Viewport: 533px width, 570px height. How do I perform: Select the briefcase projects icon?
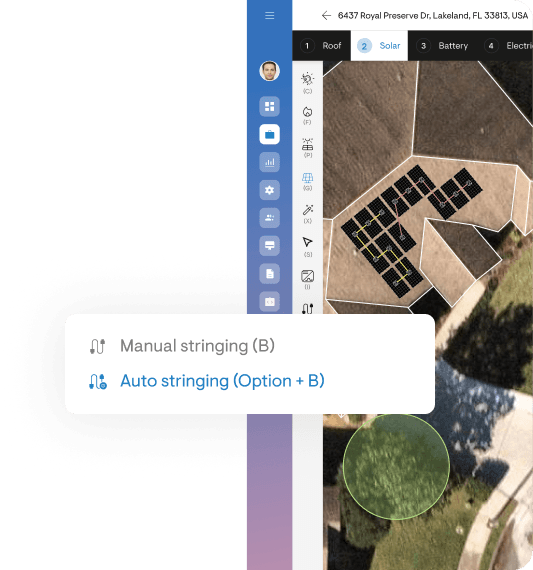269,134
